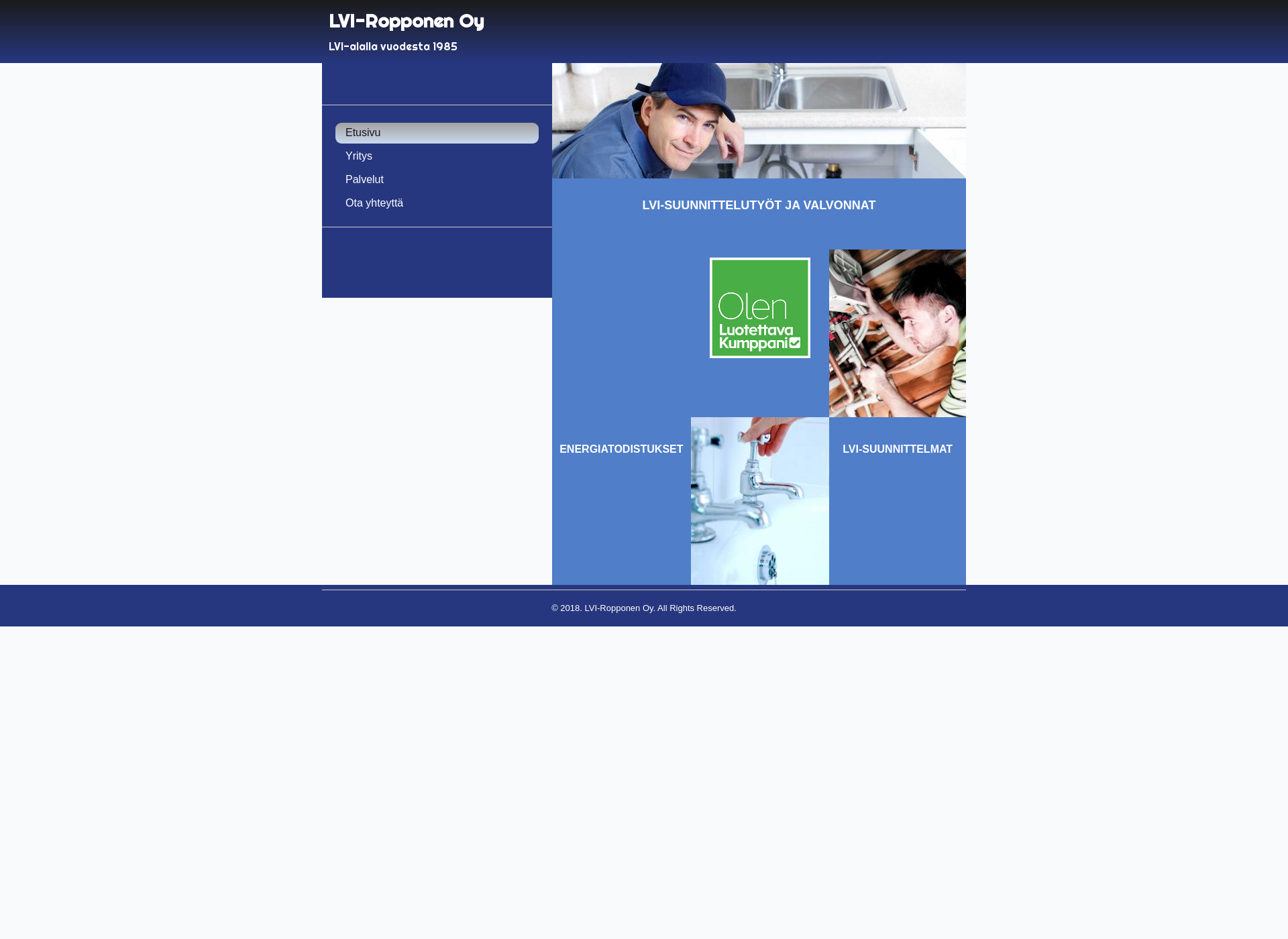This screenshot has height=939, width=1288.
Task: Click the LVI-Ropponen Oy site title
Action: click(407, 21)
